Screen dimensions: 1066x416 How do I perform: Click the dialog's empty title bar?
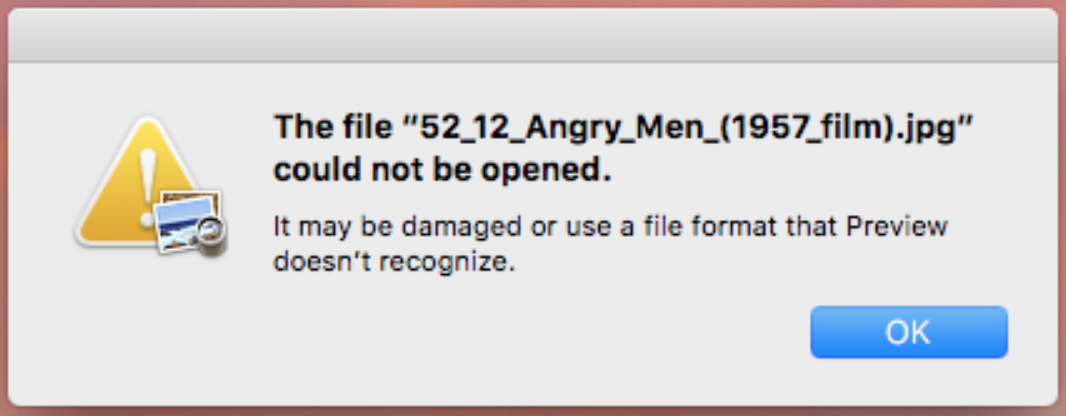point(532,35)
